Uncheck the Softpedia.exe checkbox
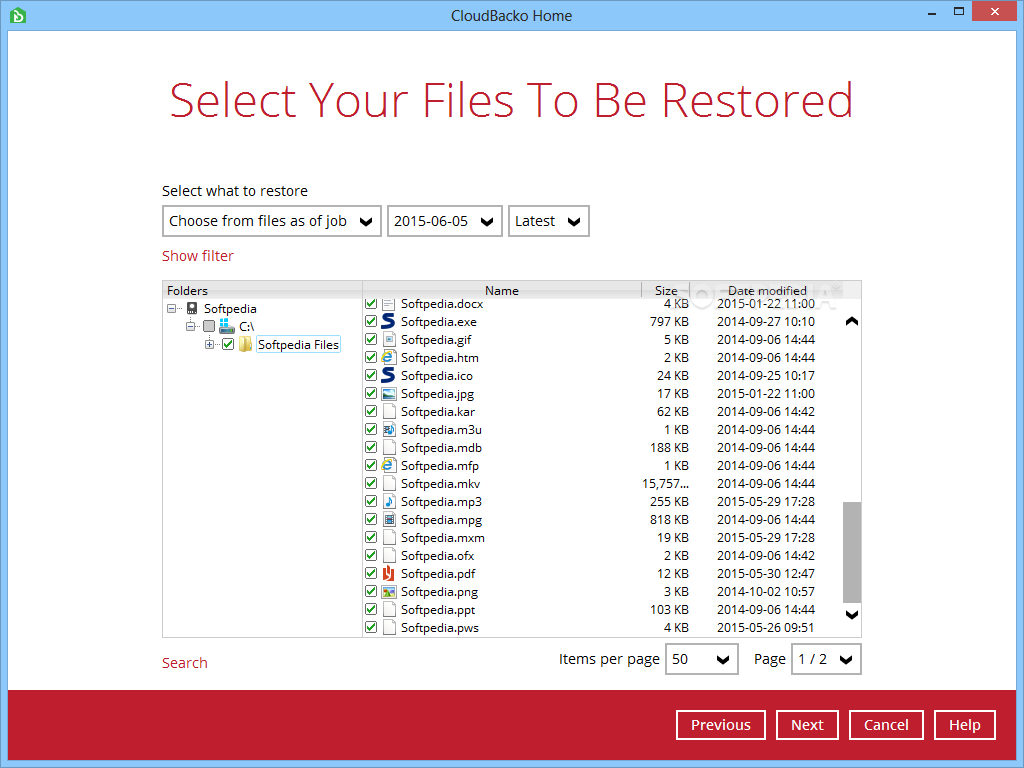Image resolution: width=1024 pixels, height=768 pixels. tap(371, 321)
